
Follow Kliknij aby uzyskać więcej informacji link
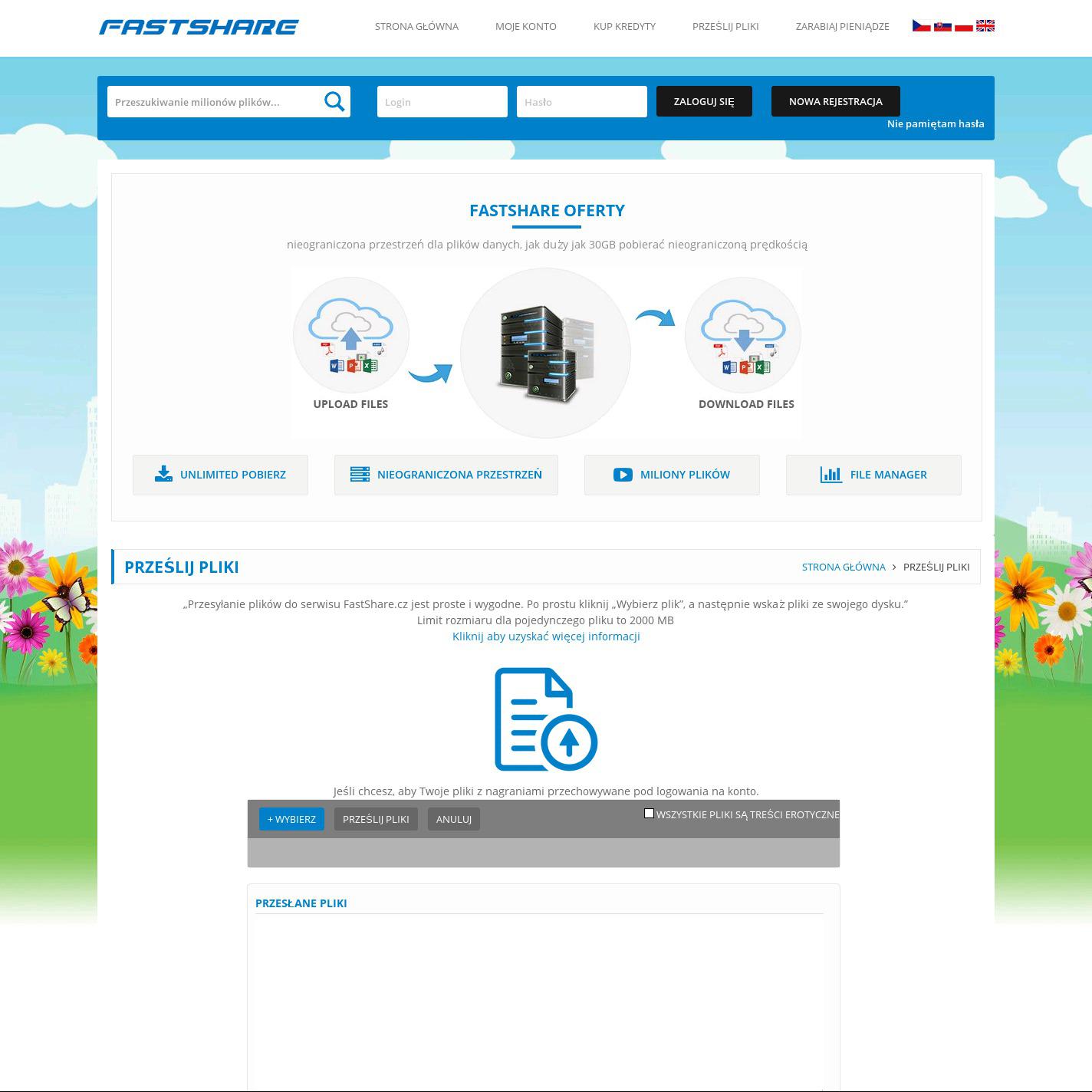point(546,636)
